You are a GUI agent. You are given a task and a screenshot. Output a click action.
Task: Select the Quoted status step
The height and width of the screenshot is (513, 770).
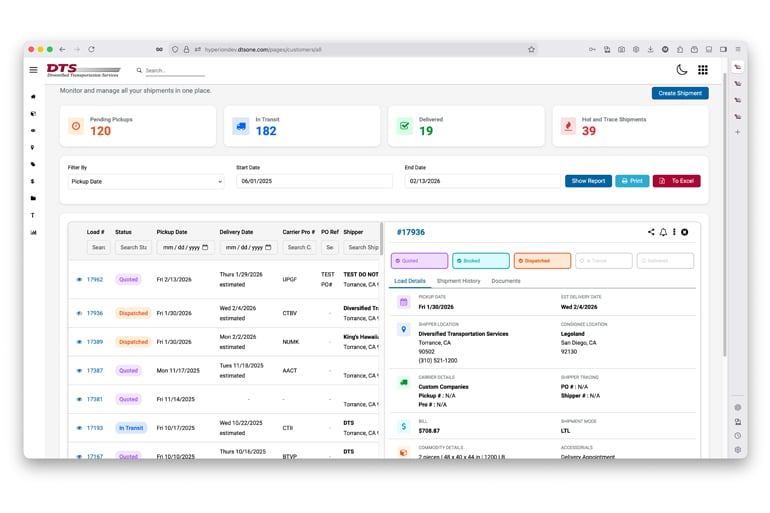[x=419, y=261]
